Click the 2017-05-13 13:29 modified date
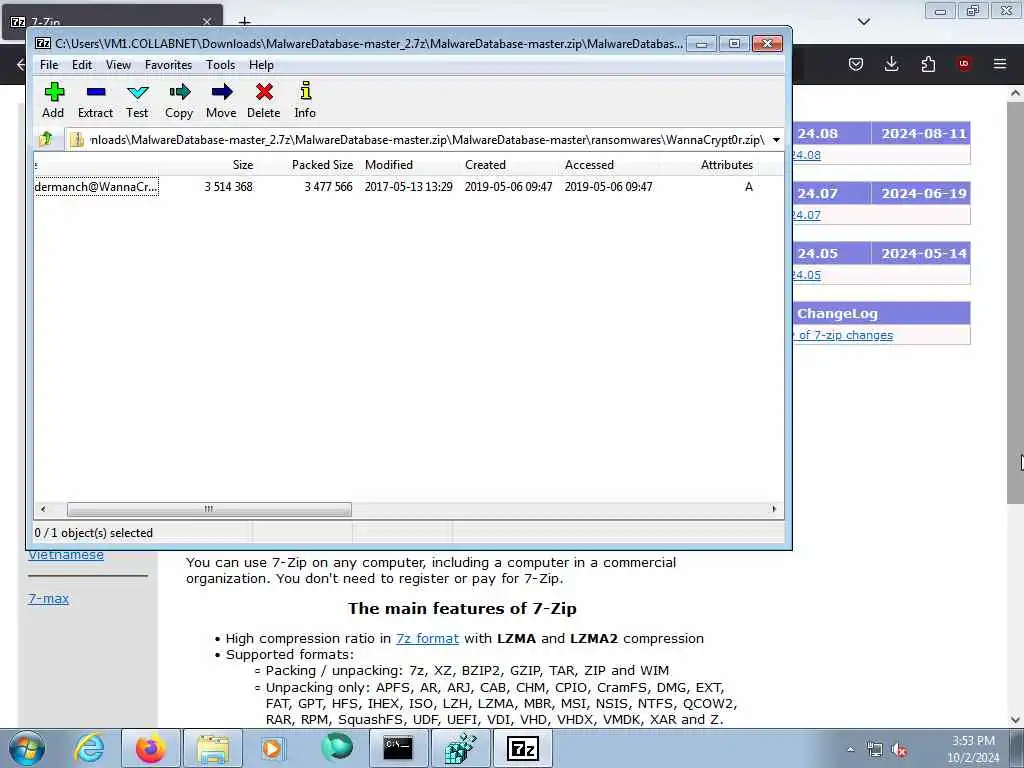 (408, 187)
